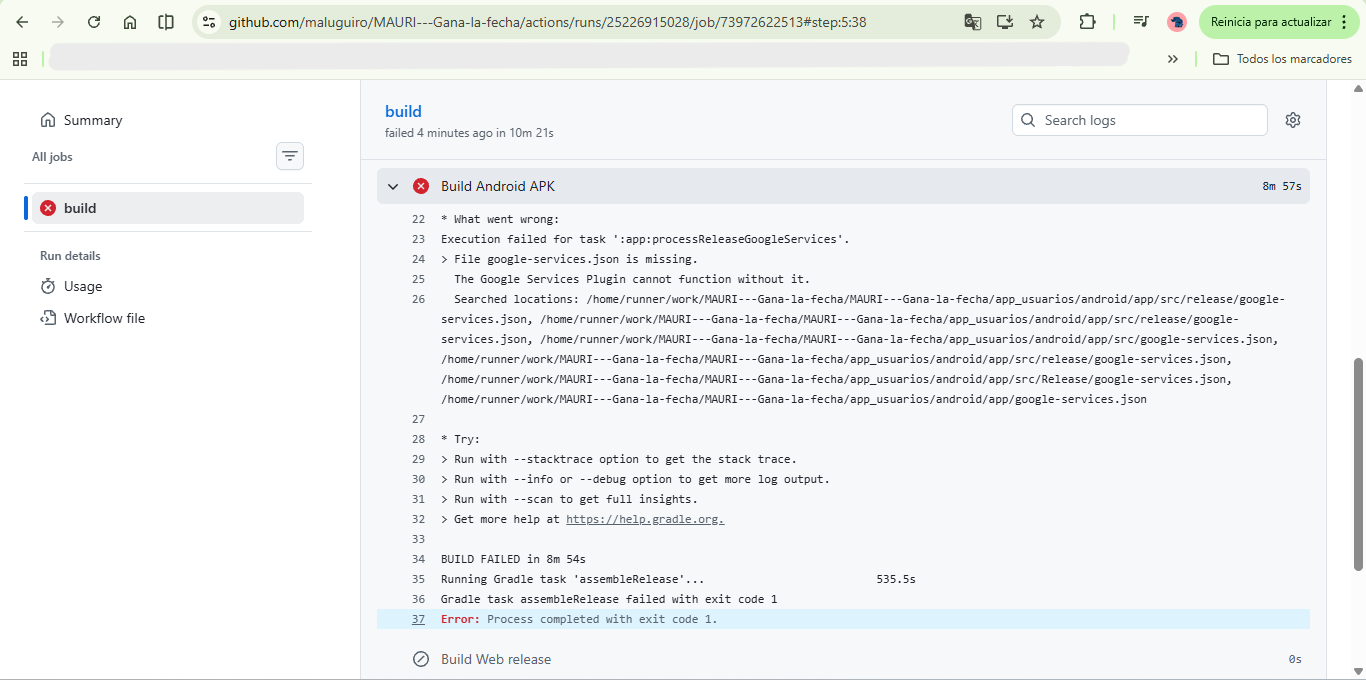Focus the Search logs field
1366x680 pixels.
tap(1140, 120)
